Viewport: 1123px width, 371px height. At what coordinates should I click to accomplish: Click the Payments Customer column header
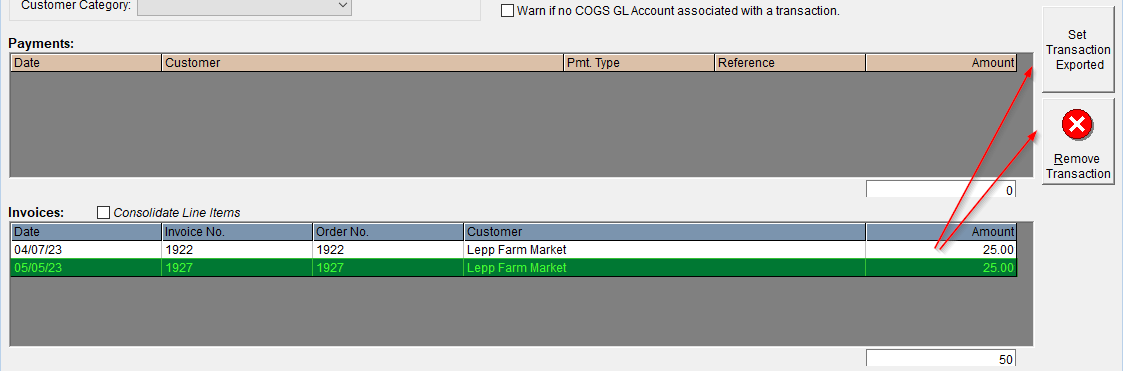pos(363,62)
